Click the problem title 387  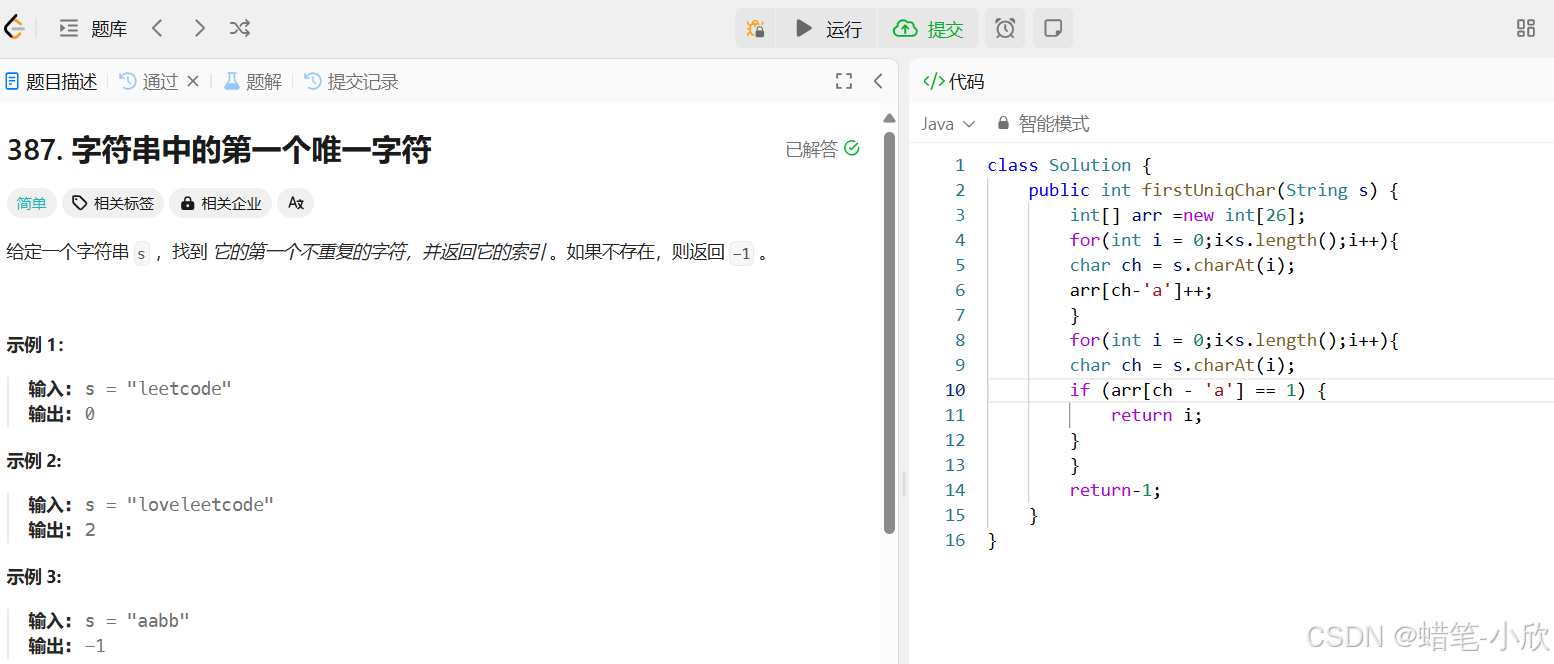219,150
